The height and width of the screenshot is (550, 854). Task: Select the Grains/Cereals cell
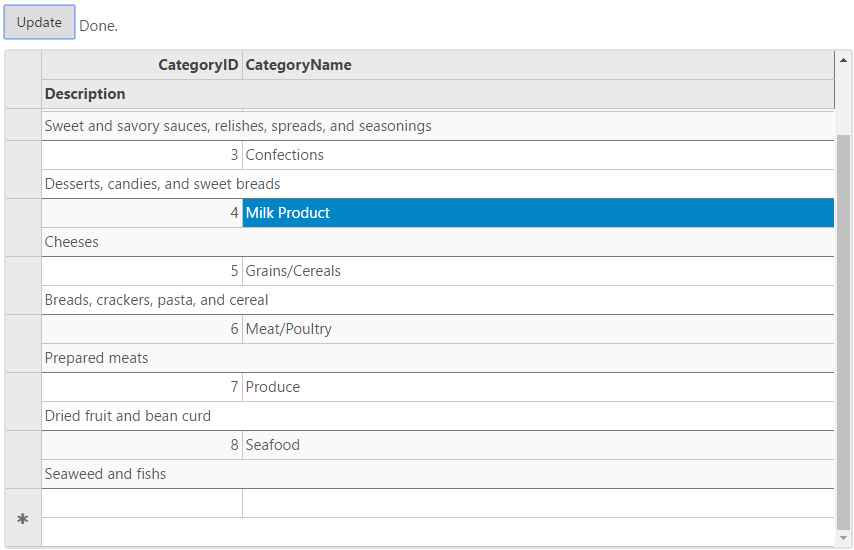[537, 271]
